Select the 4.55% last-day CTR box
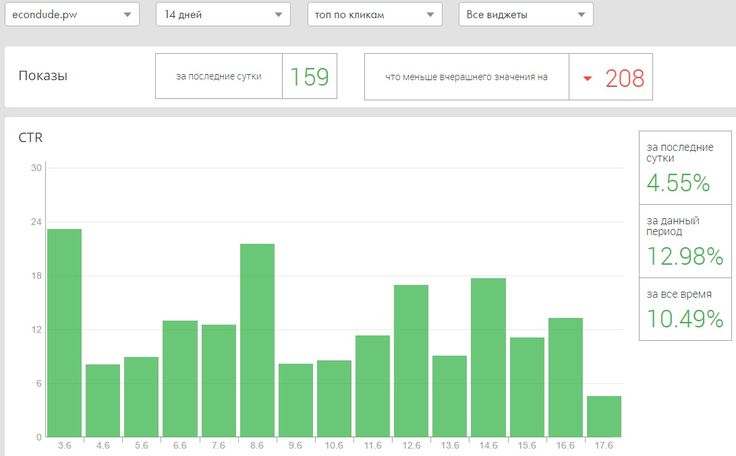 coord(684,167)
